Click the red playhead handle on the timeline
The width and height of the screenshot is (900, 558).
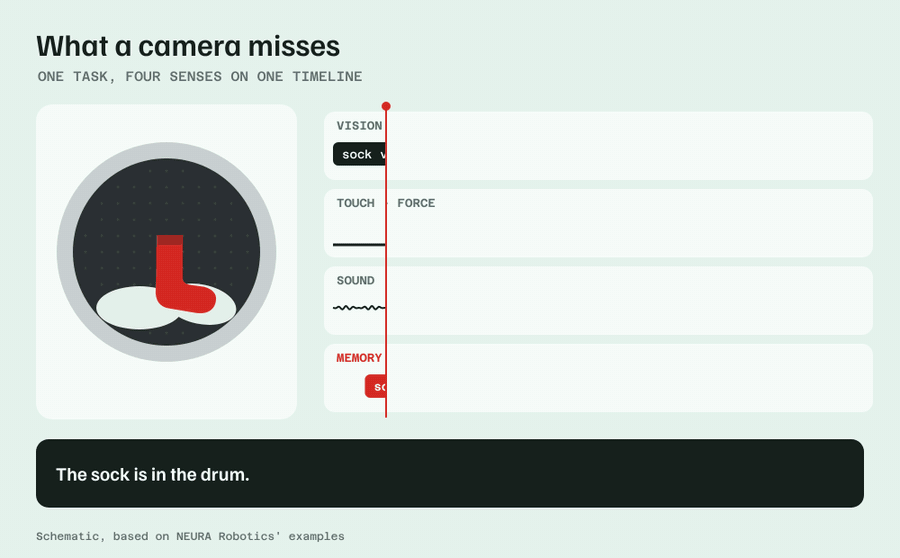coord(386,106)
